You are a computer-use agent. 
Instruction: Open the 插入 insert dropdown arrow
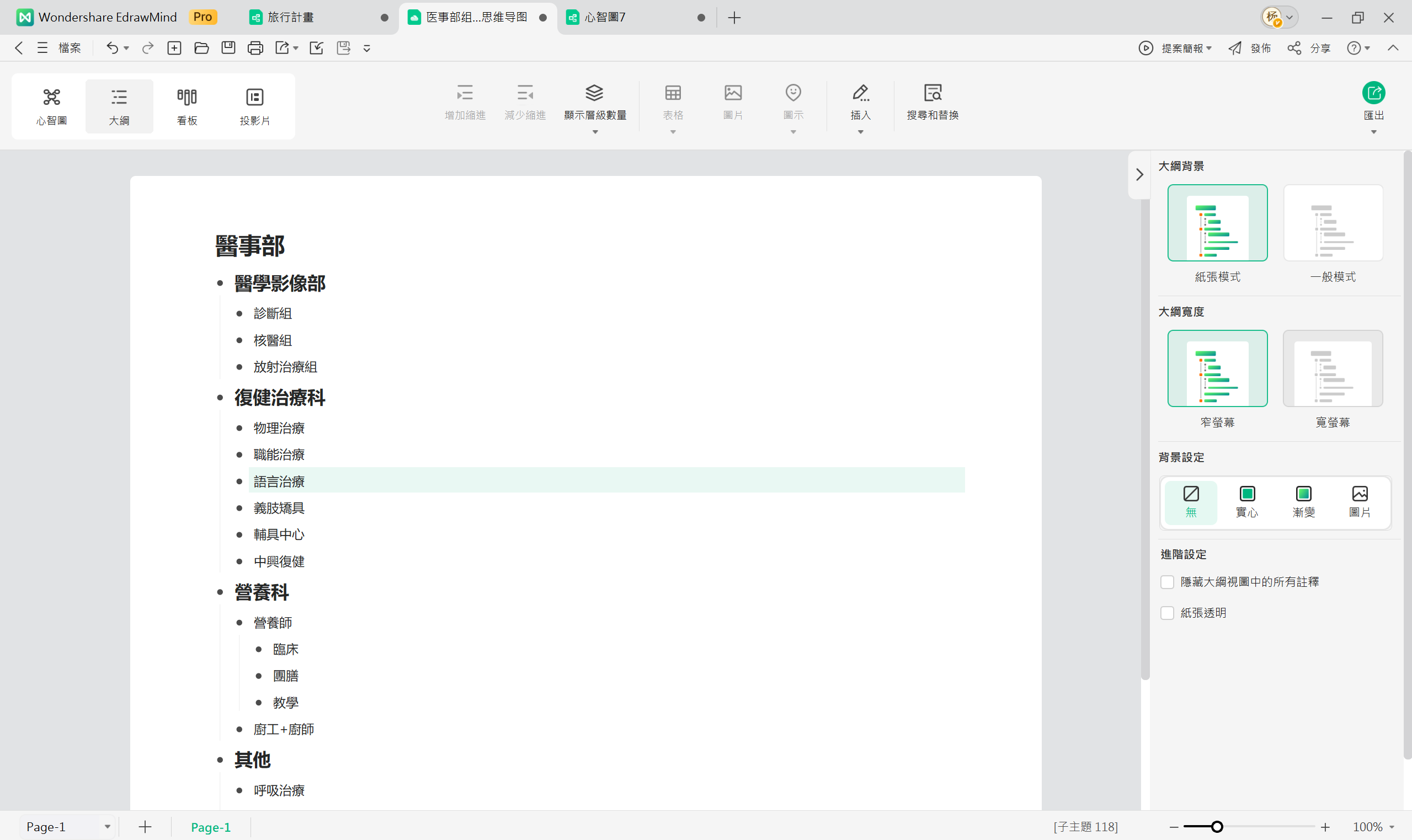tap(860, 131)
